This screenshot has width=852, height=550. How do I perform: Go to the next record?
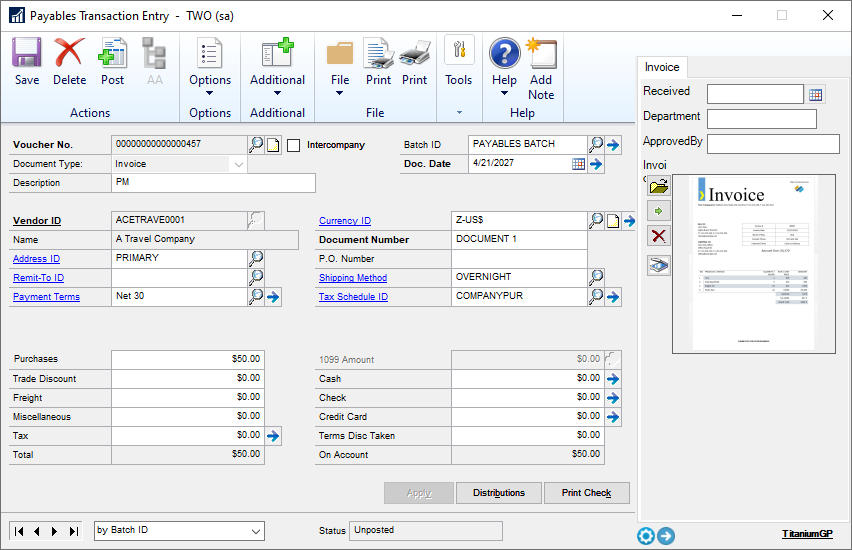pyautogui.click(x=54, y=531)
